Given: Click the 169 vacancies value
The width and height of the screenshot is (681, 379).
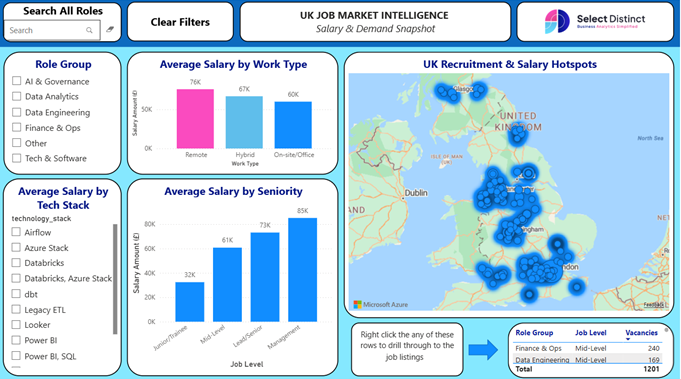Looking at the screenshot, I should 654,359.
